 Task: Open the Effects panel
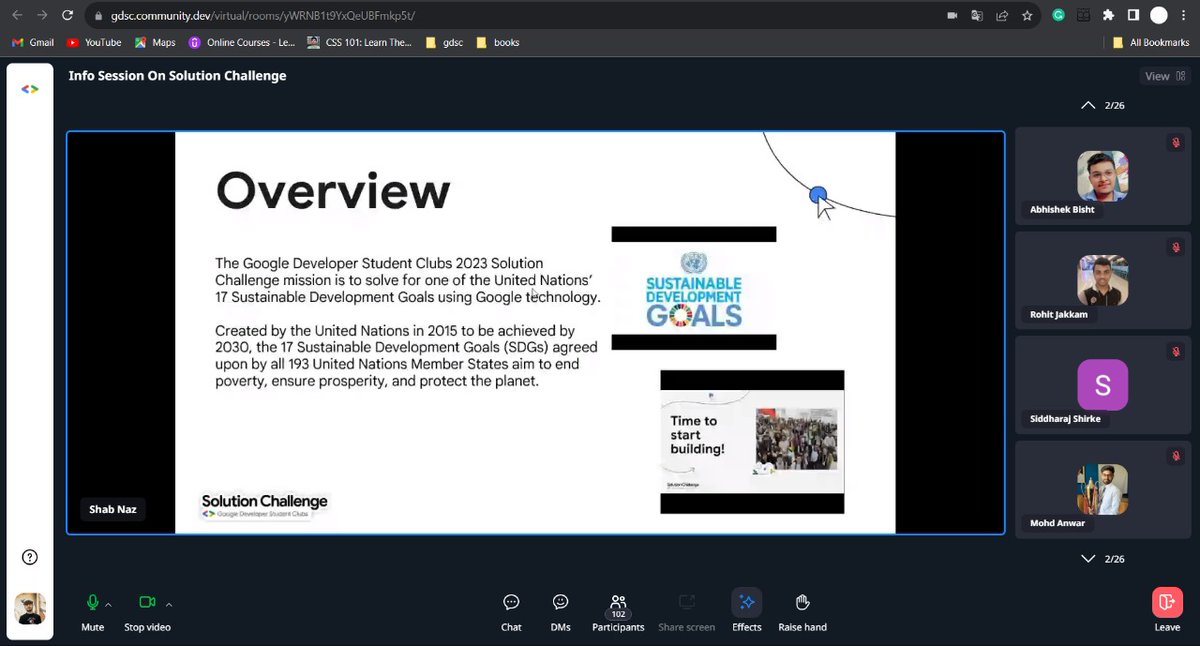pyautogui.click(x=747, y=612)
